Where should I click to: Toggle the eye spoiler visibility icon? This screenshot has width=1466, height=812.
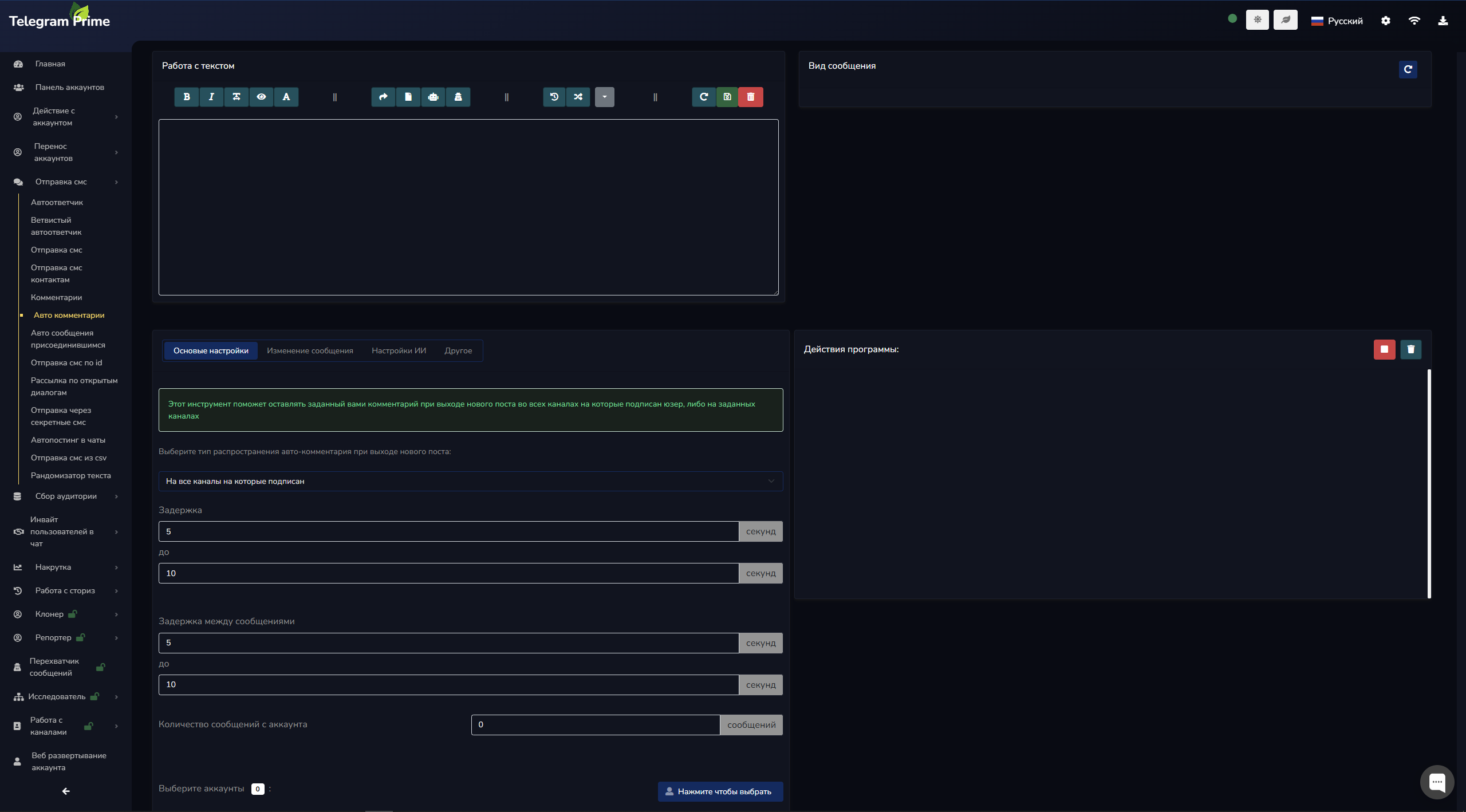261,97
